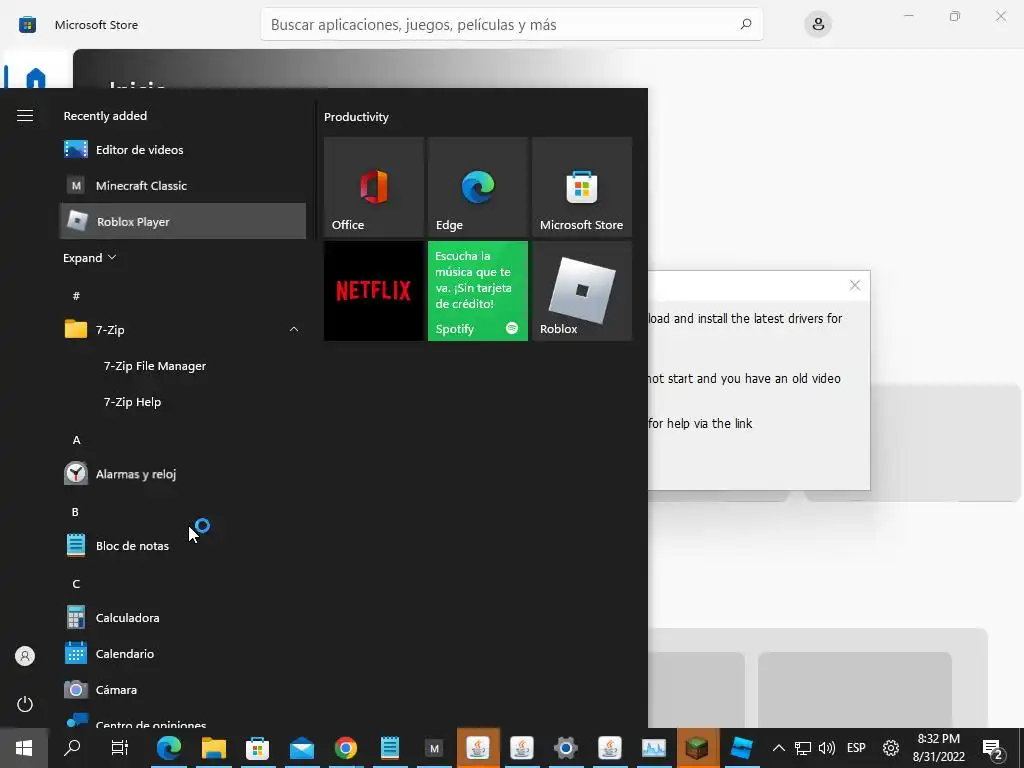Switch to Minecraft Classic 'M' taskbar icon
The width and height of the screenshot is (1024, 768).
tap(434, 748)
